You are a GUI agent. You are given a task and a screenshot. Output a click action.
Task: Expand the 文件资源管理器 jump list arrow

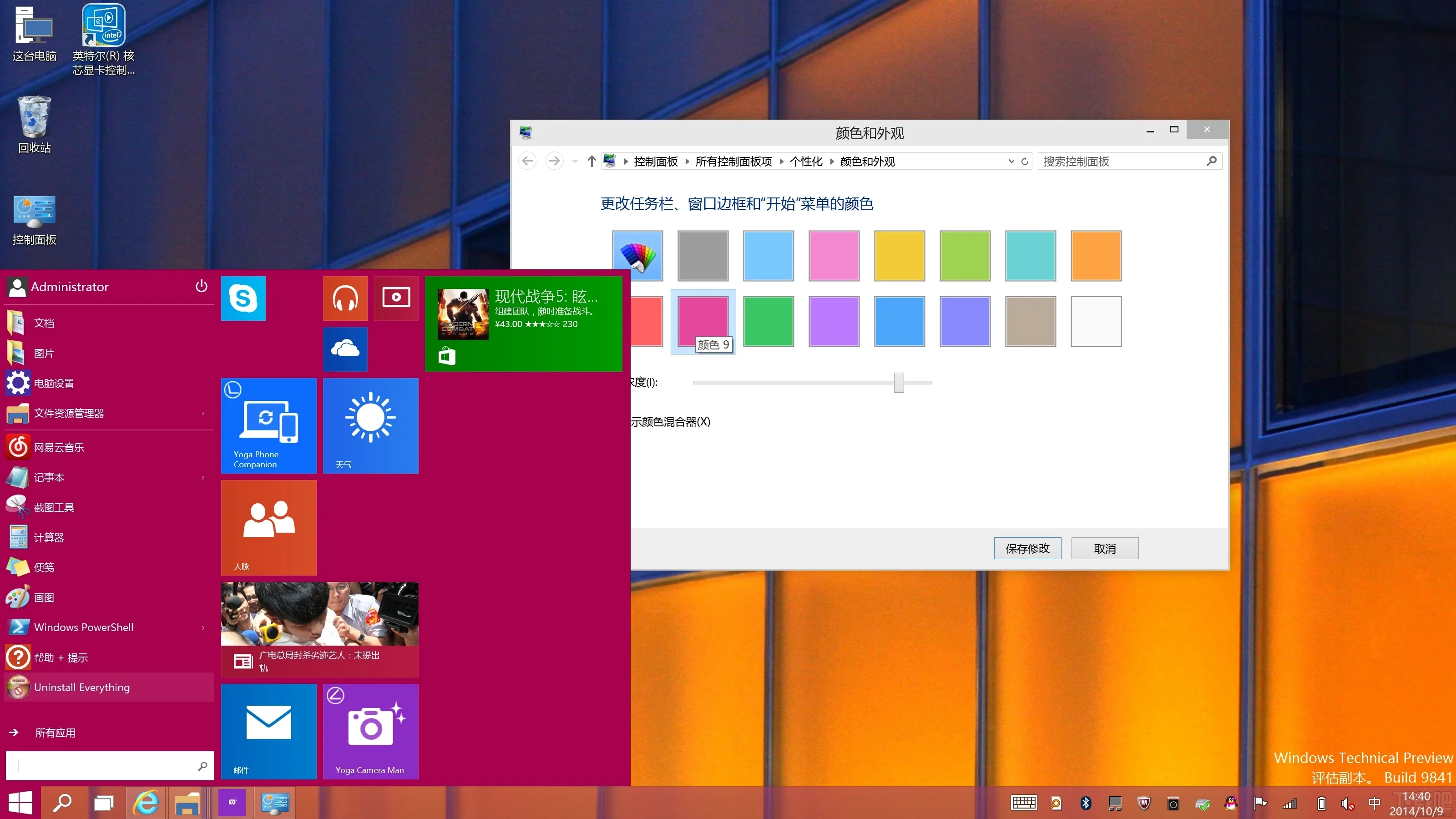203,413
